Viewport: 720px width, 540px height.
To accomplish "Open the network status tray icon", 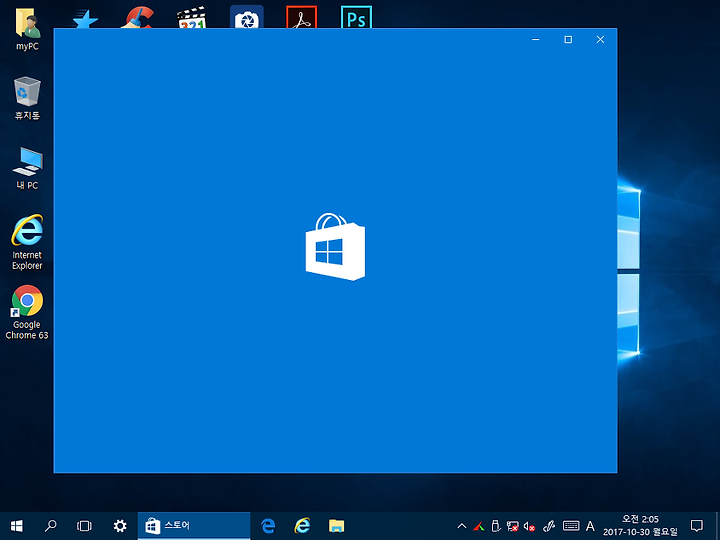I will pos(512,526).
